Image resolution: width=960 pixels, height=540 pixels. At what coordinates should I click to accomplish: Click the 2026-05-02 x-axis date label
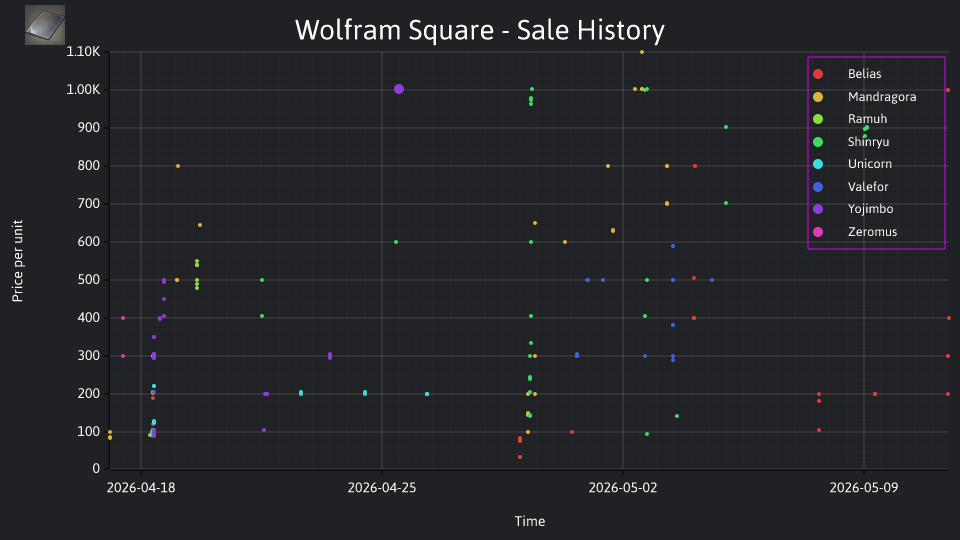(x=623, y=487)
